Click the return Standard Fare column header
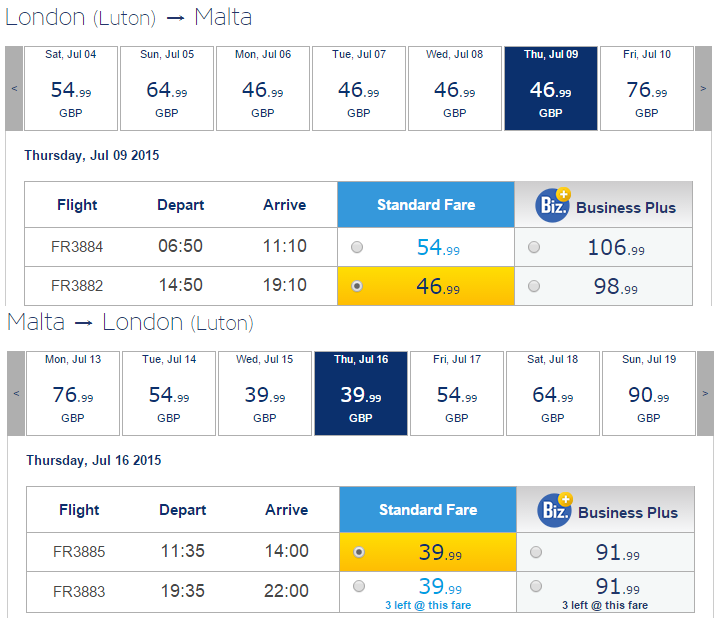The width and height of the screenshot is (717, 623). [428, 510]
